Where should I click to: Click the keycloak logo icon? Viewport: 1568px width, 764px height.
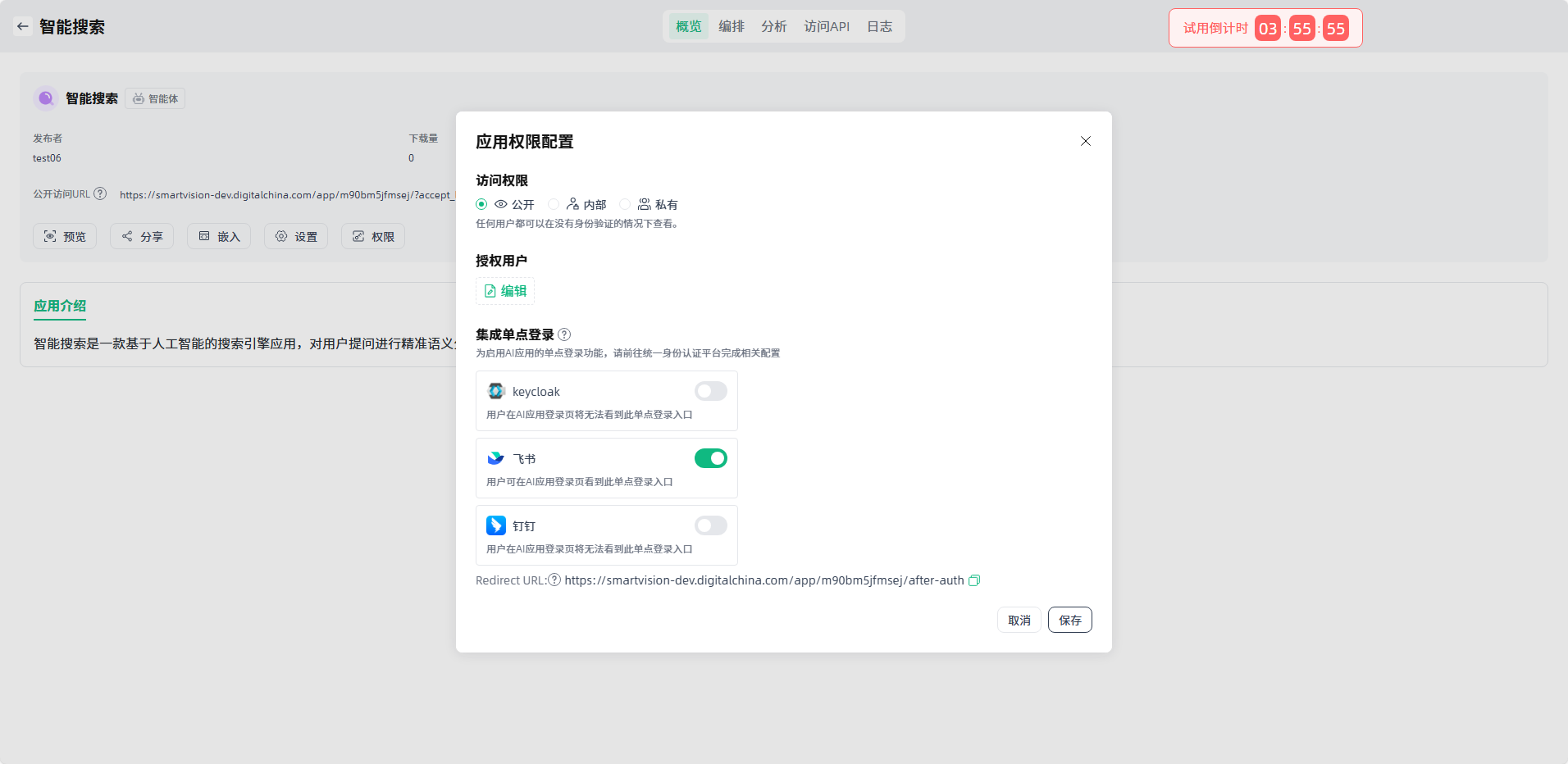[x=496, y=391]
